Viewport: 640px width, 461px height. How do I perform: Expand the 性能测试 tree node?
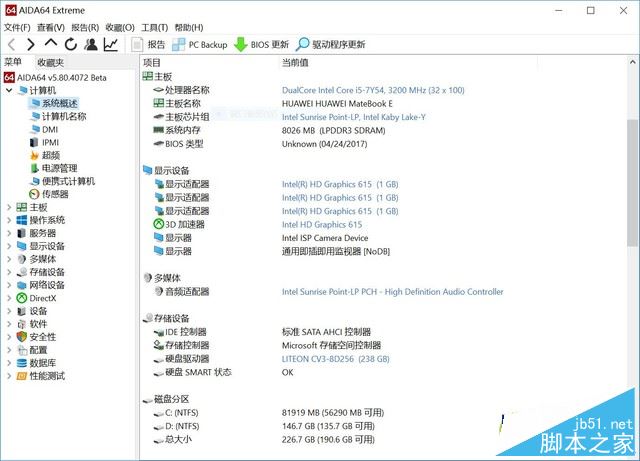(x=9, y=376)
